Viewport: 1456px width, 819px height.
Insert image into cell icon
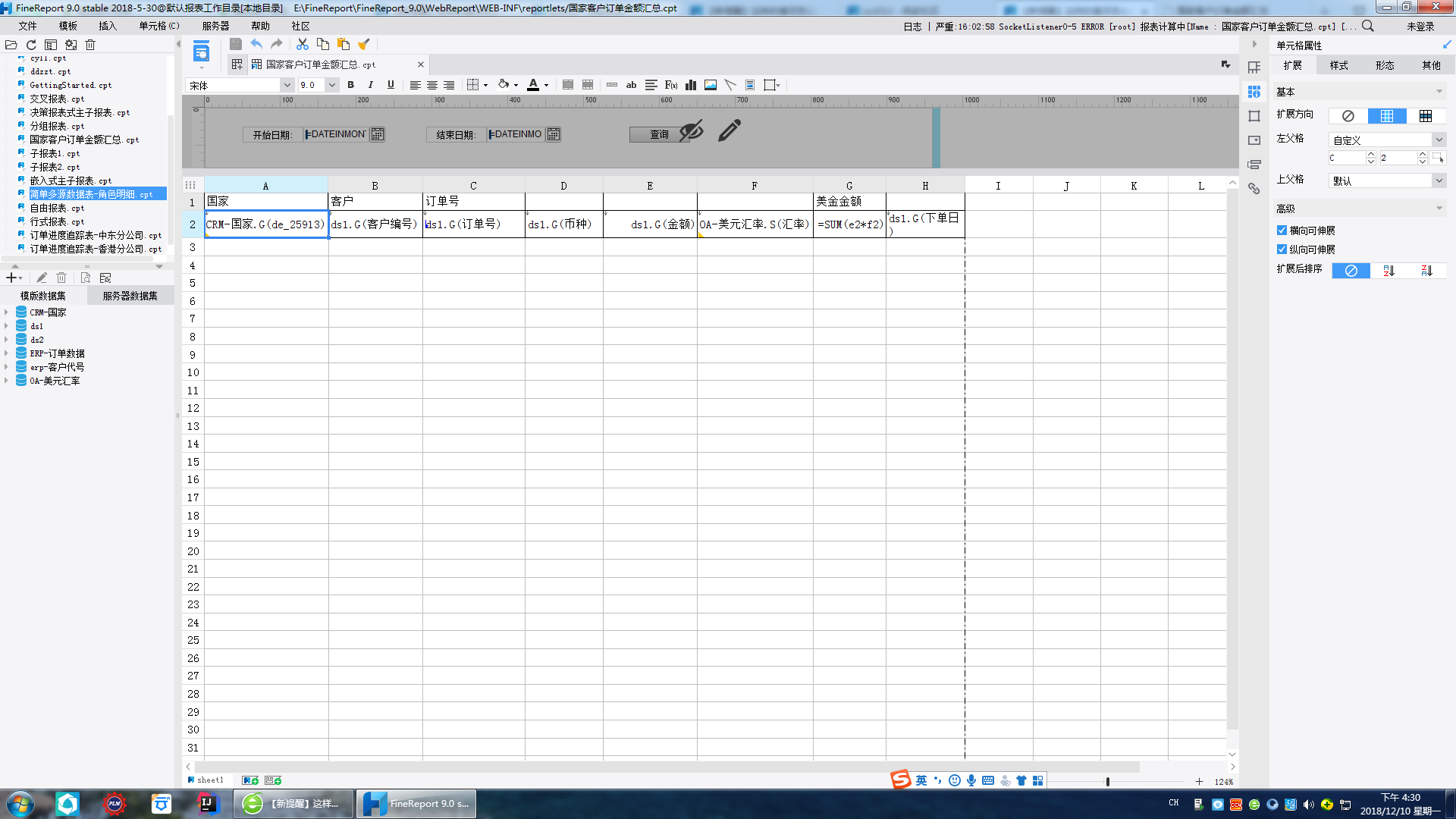(711, 85)
